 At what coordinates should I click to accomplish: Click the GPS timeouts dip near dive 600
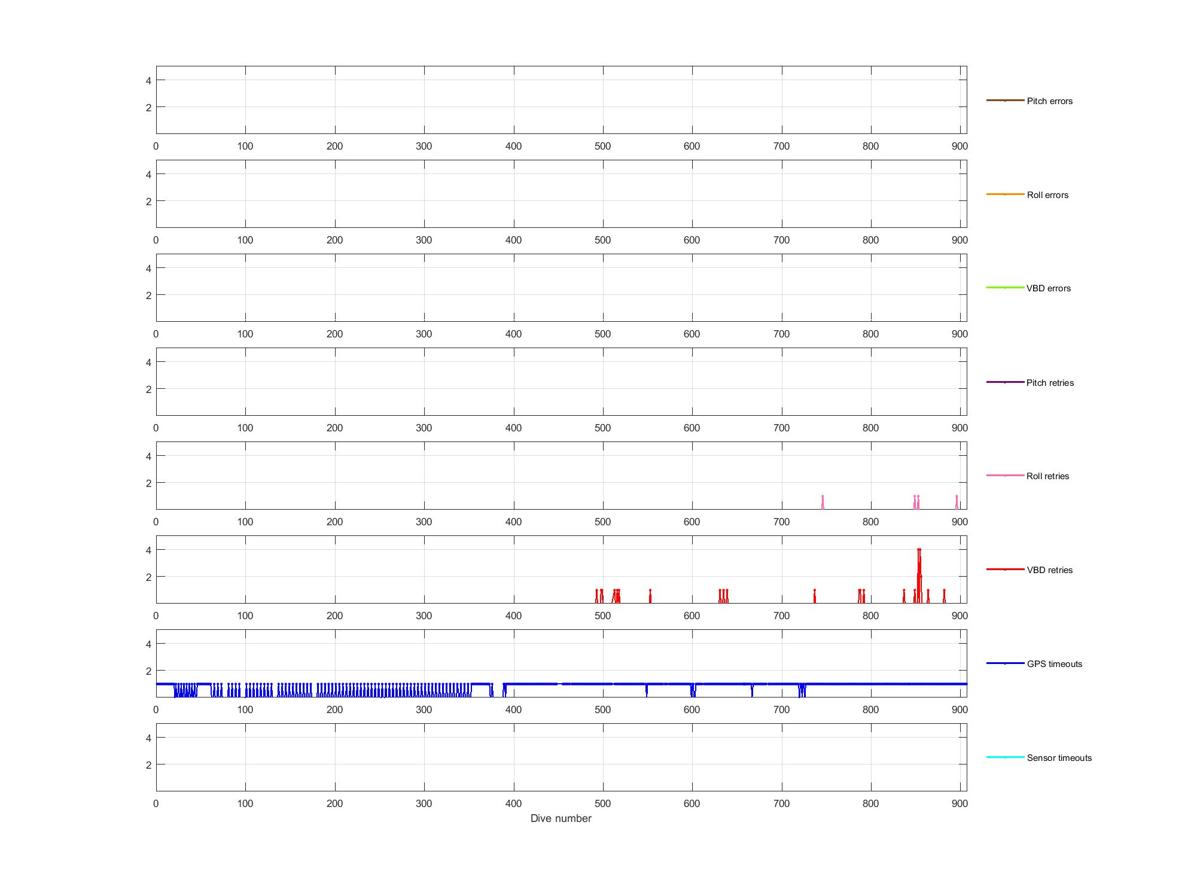[x=692, y=690]
